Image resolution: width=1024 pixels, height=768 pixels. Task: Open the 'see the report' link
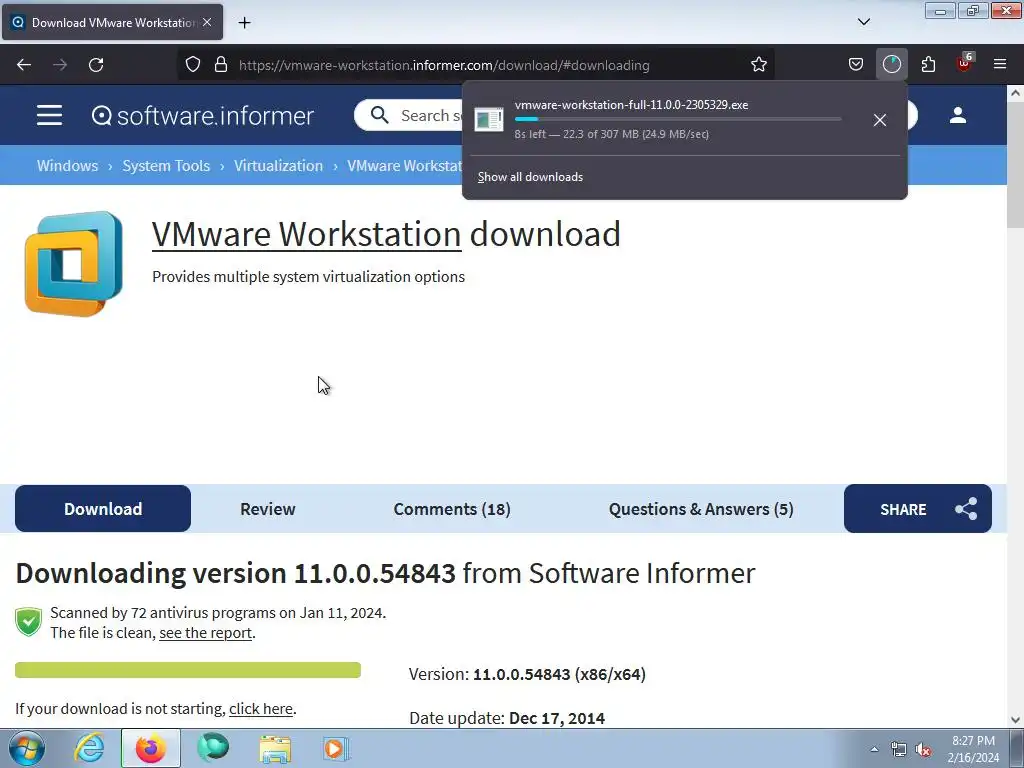(x=206, y=633)
